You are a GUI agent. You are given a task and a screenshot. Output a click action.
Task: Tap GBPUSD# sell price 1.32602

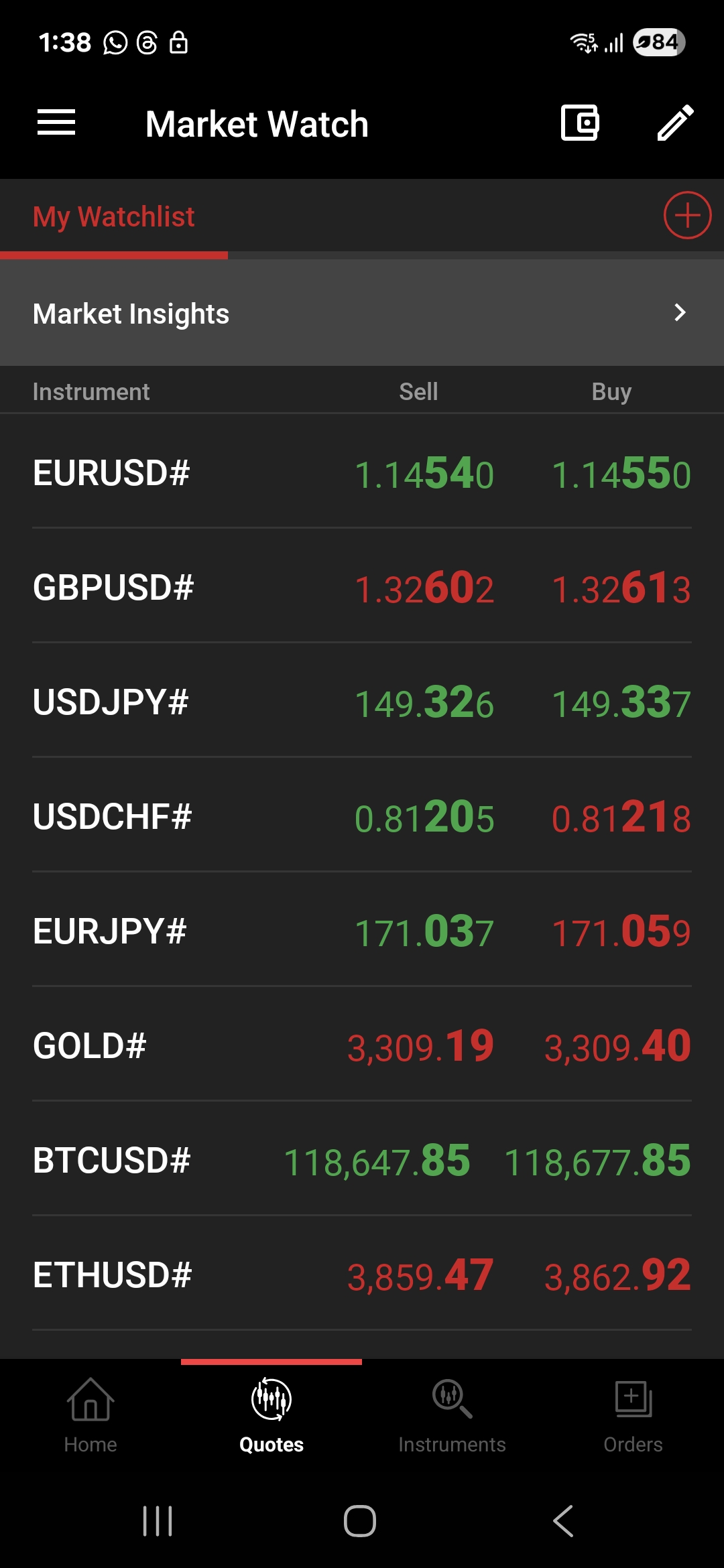click(x=424, y=588)
